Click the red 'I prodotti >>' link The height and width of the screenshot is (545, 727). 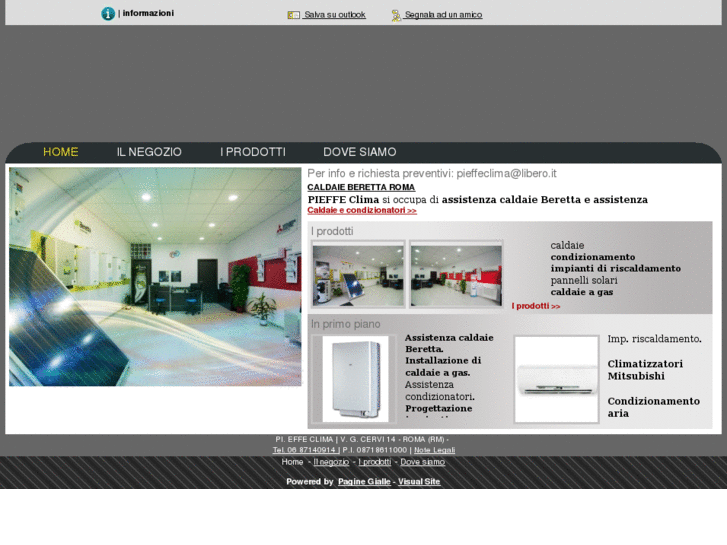tap(536, 306)
